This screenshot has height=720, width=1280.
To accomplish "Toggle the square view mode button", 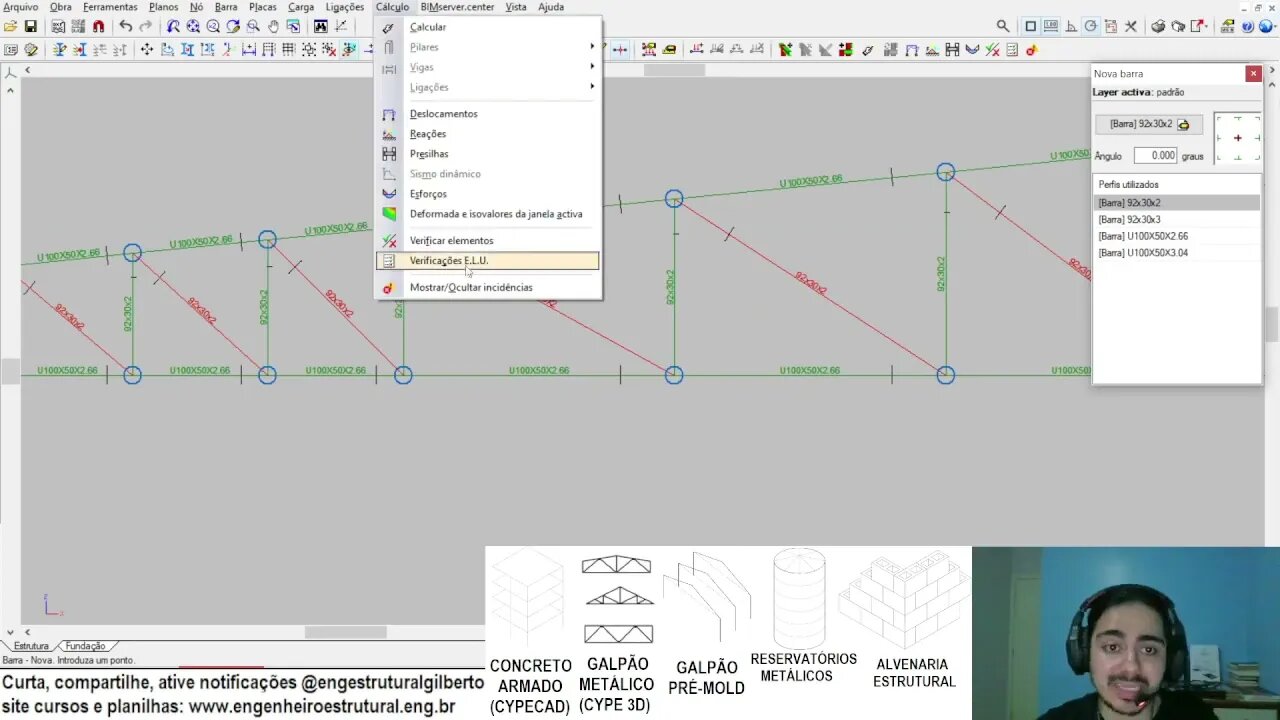I will click(x=1031, y=27).
